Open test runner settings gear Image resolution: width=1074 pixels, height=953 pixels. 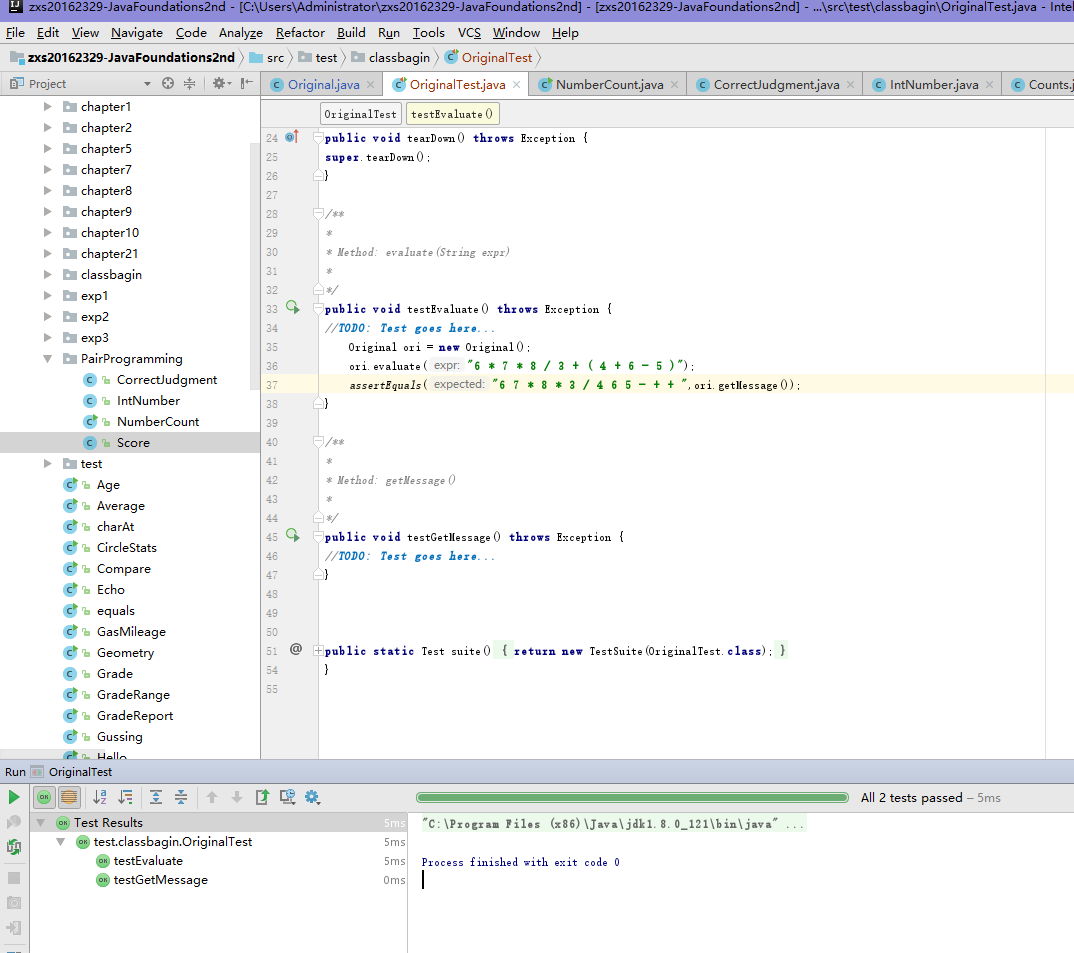(312, 797)
